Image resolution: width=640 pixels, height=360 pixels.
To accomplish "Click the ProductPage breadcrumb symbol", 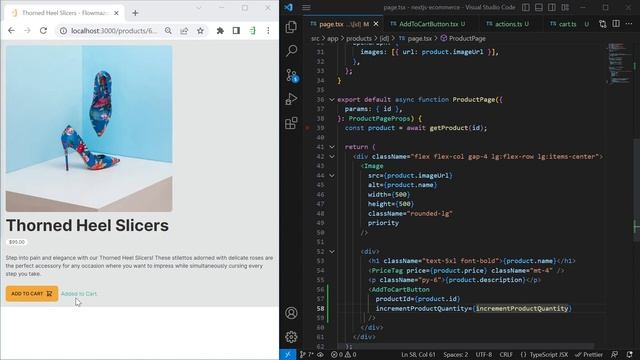I will point(463,38).
